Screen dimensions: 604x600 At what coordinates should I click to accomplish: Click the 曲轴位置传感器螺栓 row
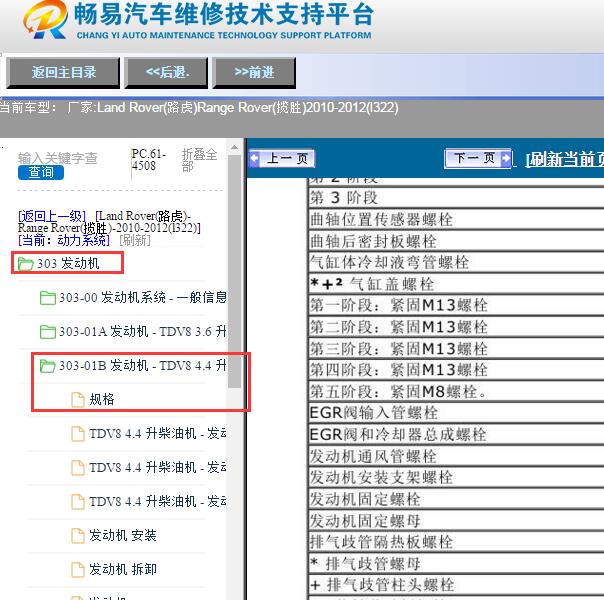coord(456,220)
